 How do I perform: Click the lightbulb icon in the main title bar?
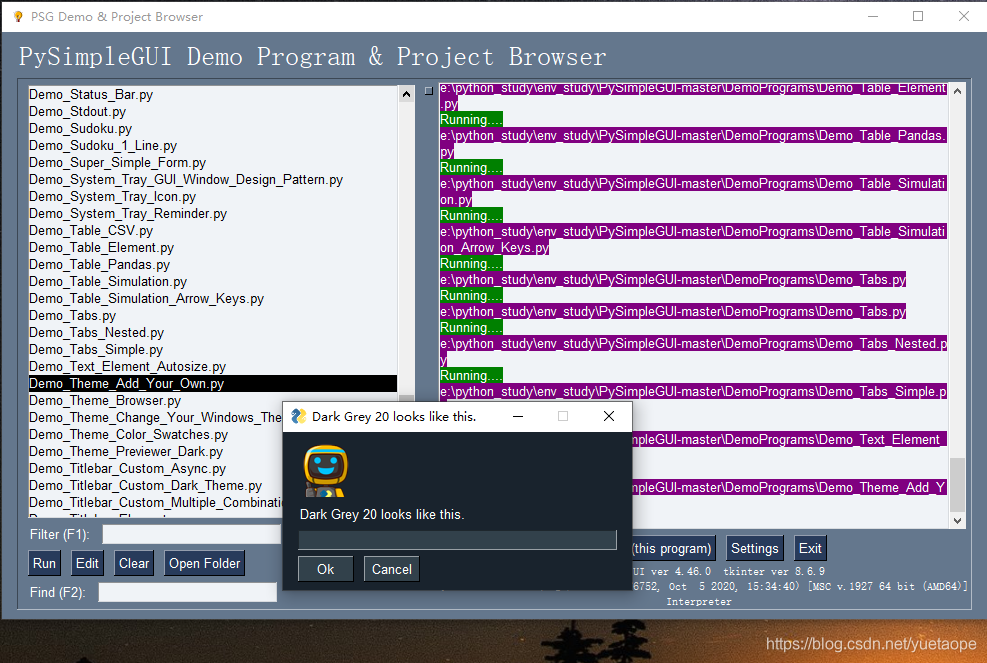coord(18,16)
